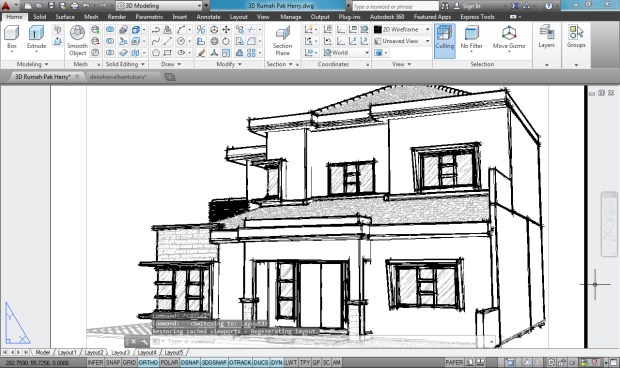Click the solid Subtract icon
The width and height of the screenshot is (620, 368).
[110, 41]
